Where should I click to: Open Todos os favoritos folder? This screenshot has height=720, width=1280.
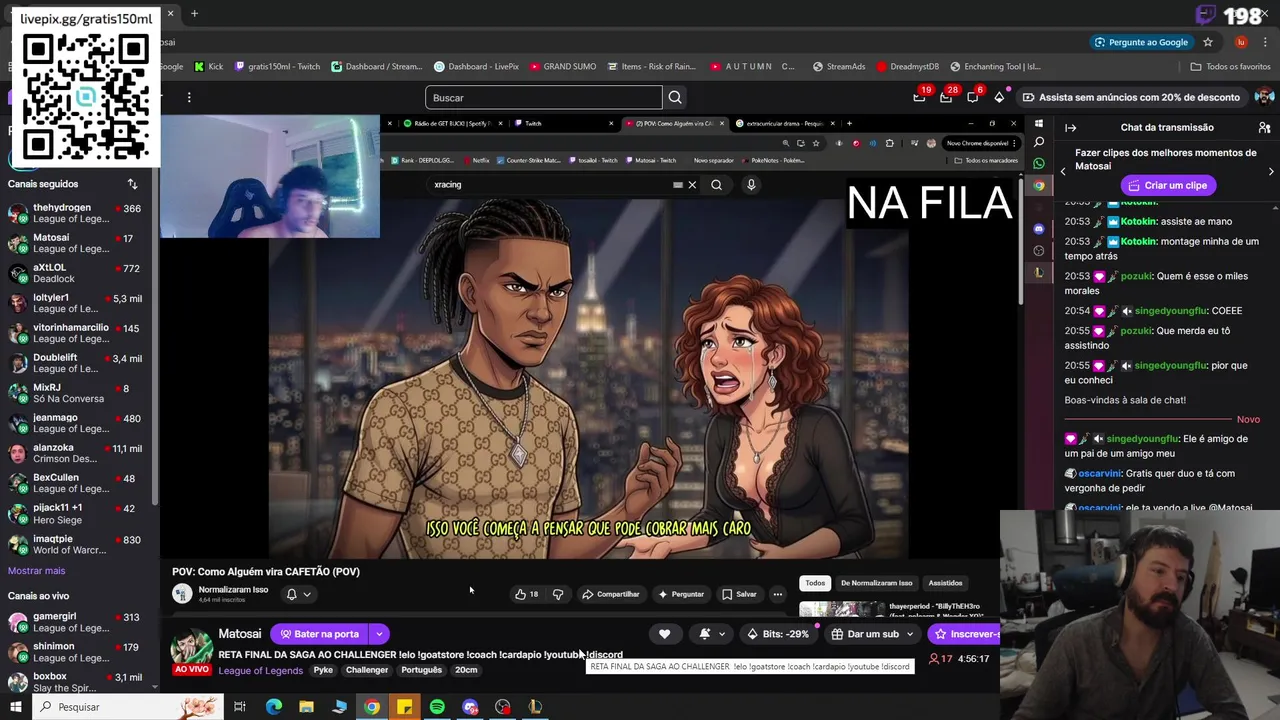coord(1230,67)
